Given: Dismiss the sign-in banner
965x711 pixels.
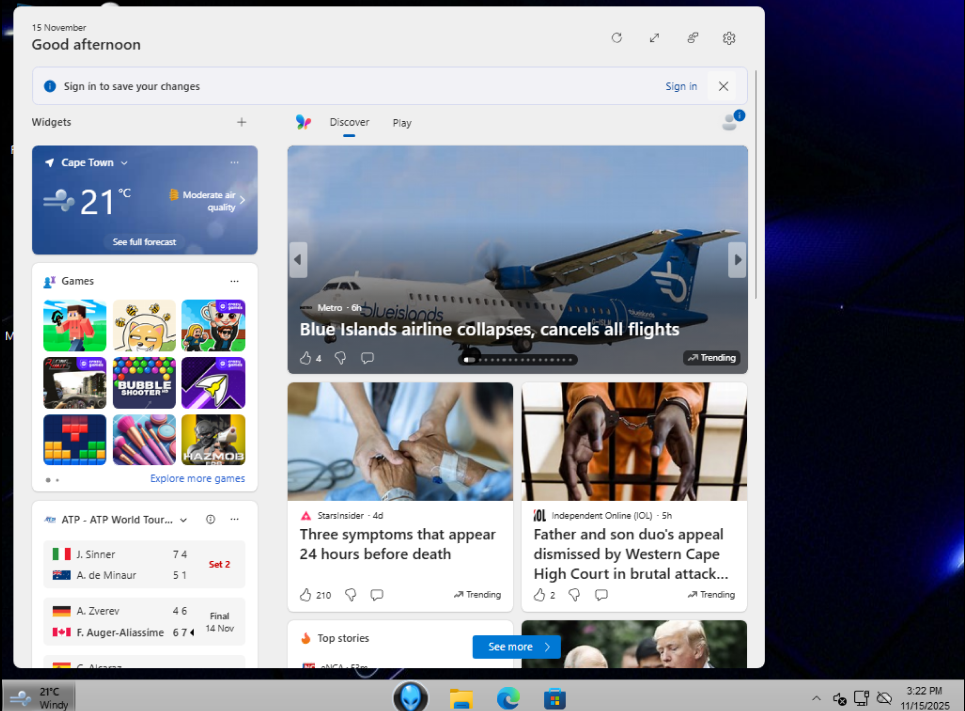Looking at the screenshot, I should [723, 86].
